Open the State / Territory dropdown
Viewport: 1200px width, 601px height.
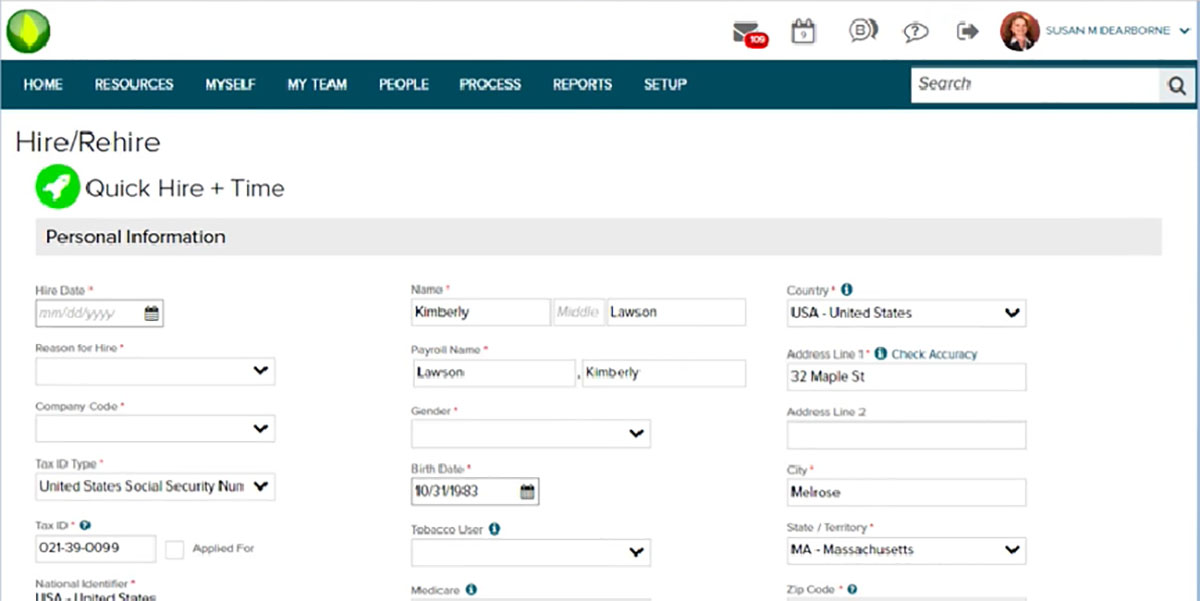point(906,549)
